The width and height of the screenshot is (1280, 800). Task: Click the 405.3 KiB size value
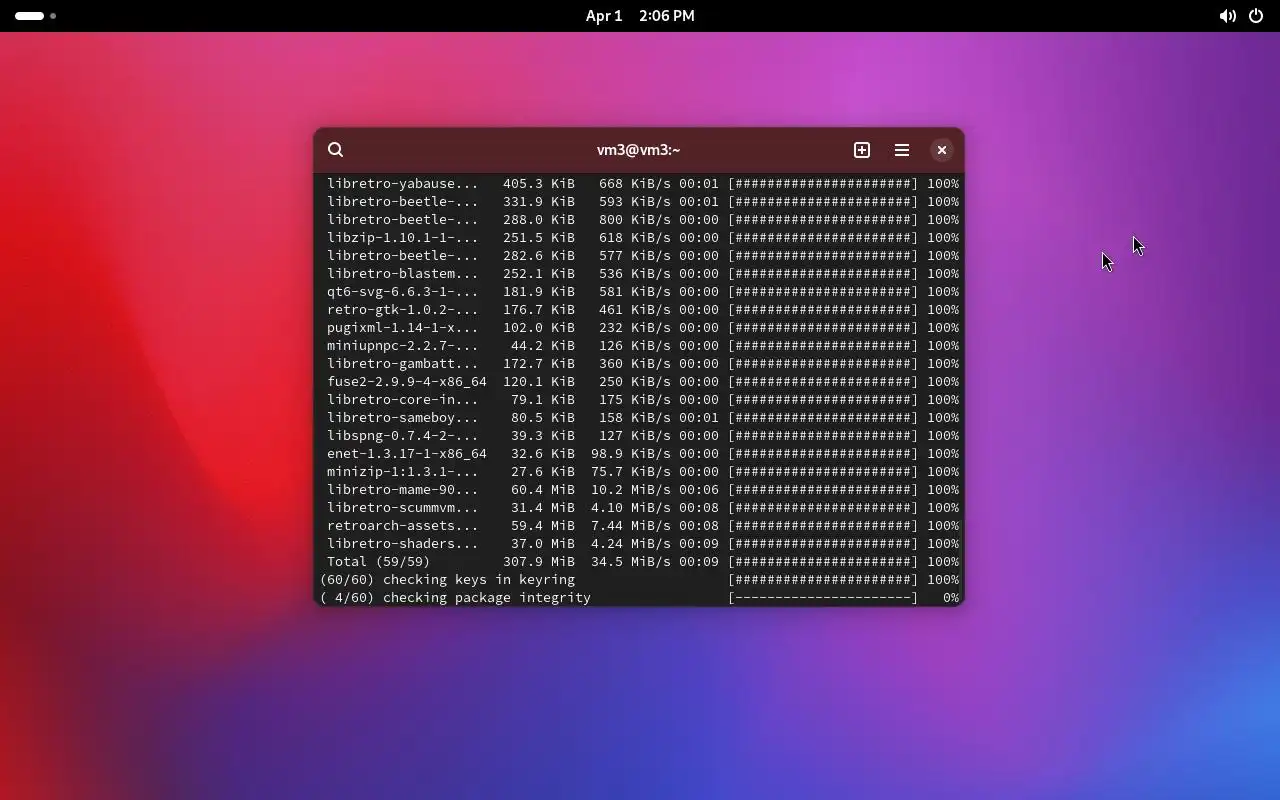click(x=539, y=184)
